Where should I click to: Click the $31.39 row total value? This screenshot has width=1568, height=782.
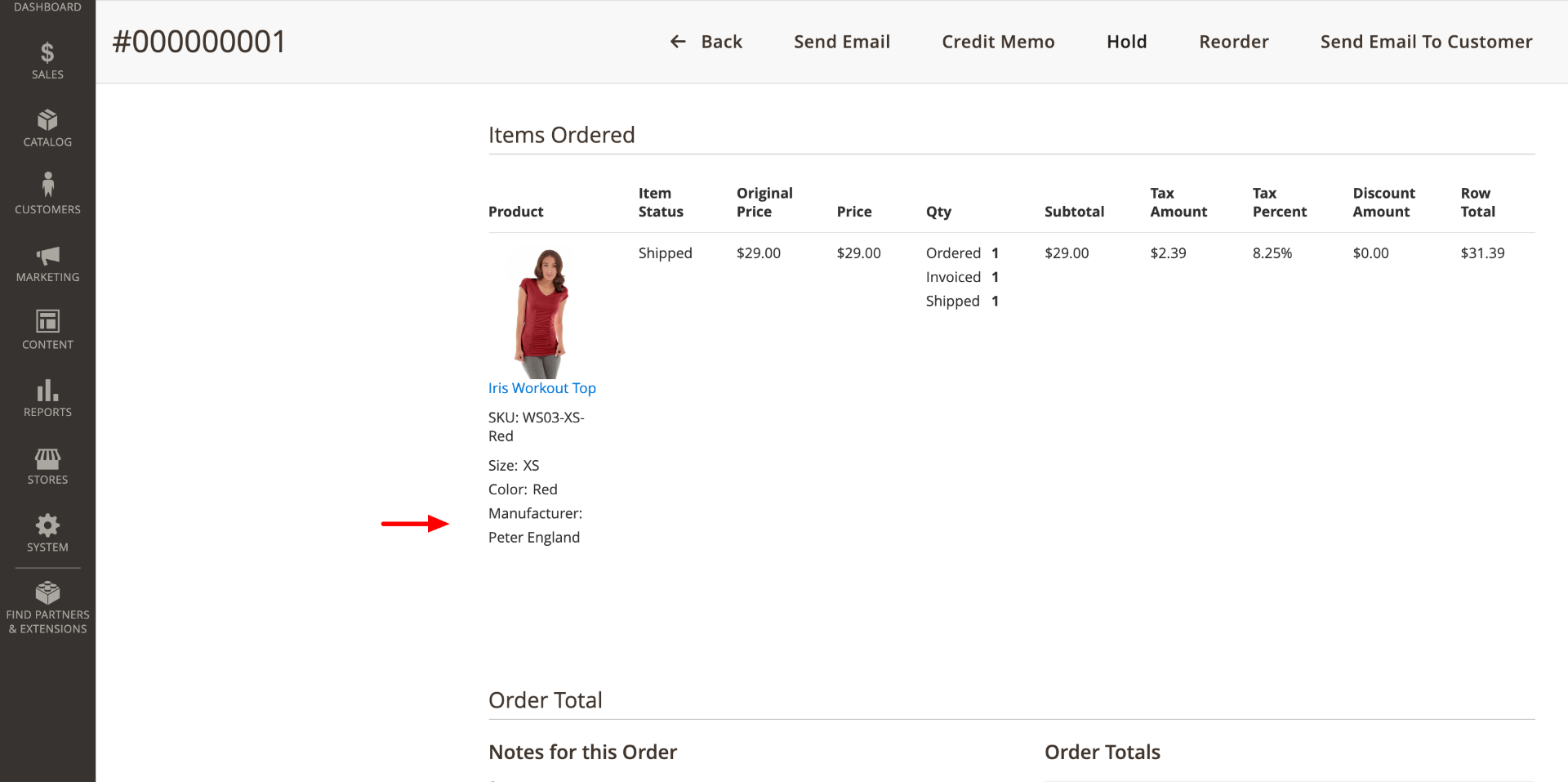coord(1482,253)
